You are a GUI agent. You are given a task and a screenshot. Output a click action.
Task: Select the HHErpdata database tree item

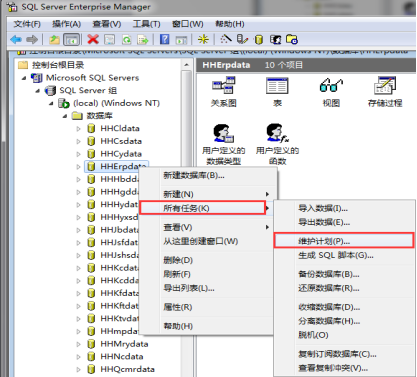117,166
